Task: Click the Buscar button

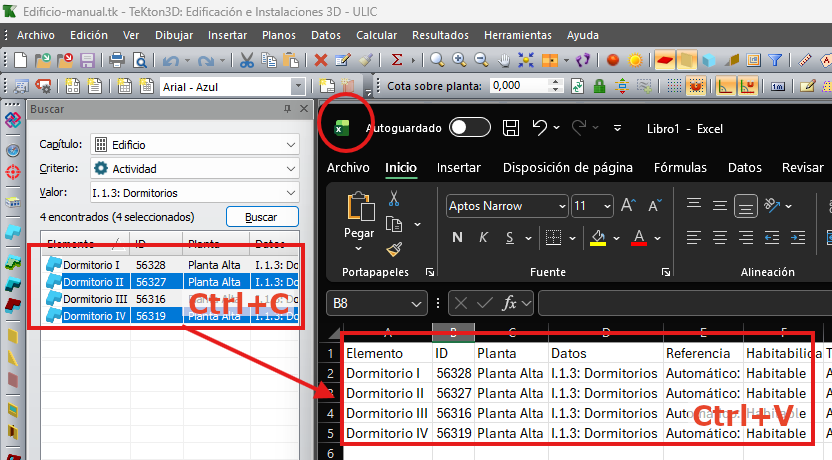Action: 262,217
